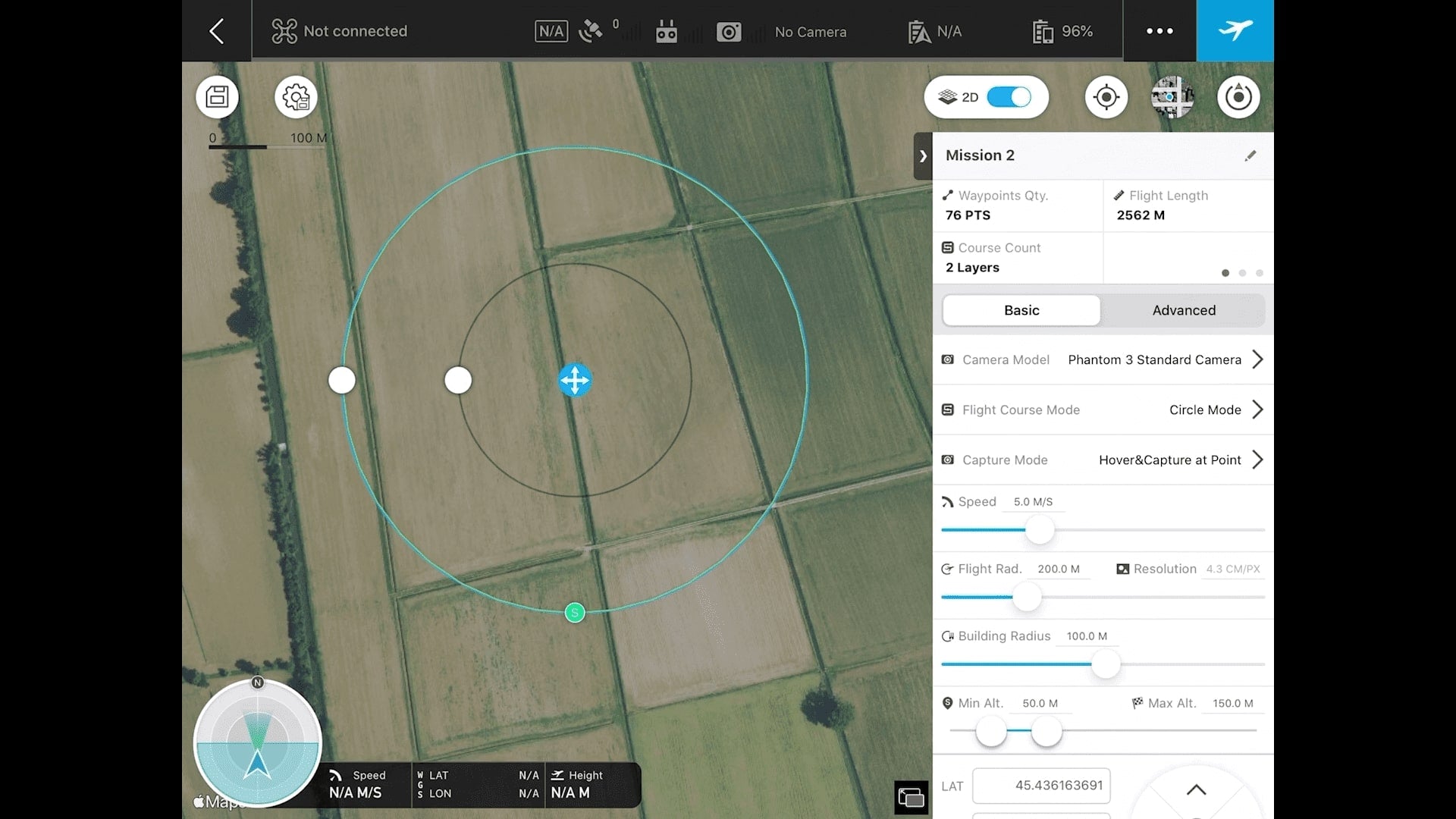The height and width of the screenshot is (819, 1456).
Task: Expand Flight Course Mode options
Action: coord(1257,409)
